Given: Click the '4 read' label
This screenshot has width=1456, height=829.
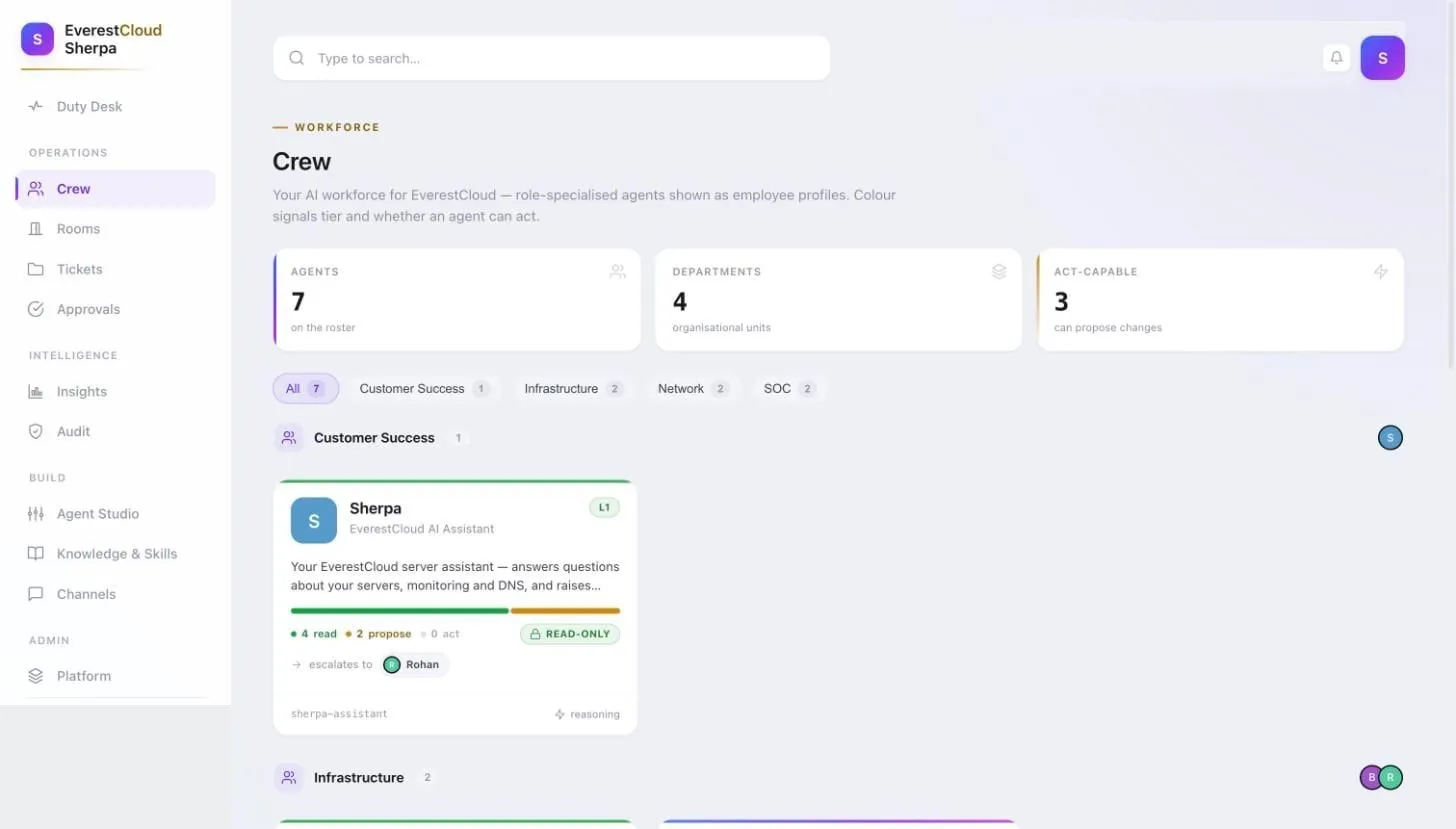Looking at the screenshot, I should tap(314, 634).
